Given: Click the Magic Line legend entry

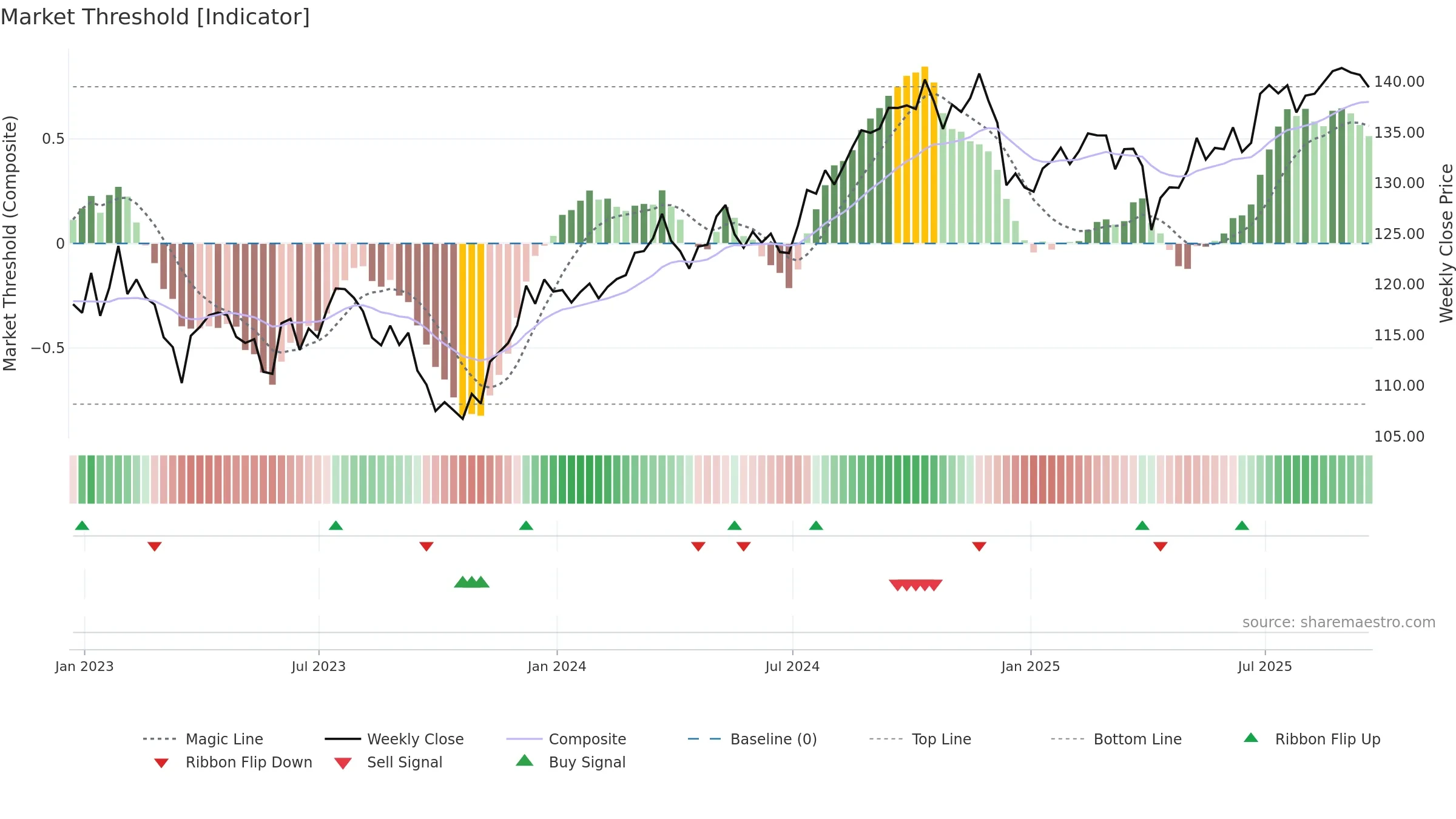Looking at the screenshot, I should pyautogui.click(x=203, y=739).
